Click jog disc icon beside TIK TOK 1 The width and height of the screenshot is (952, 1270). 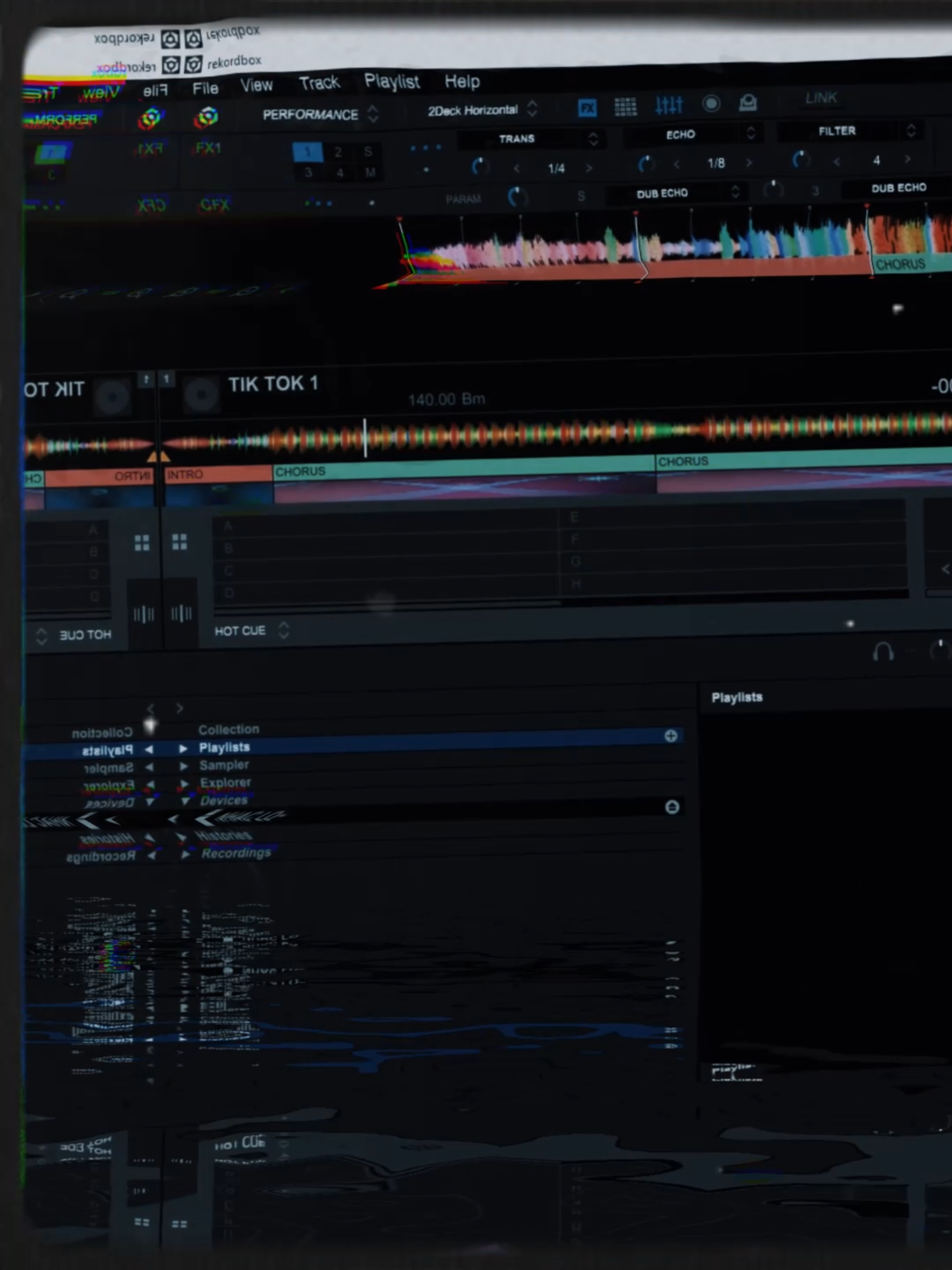201,394
